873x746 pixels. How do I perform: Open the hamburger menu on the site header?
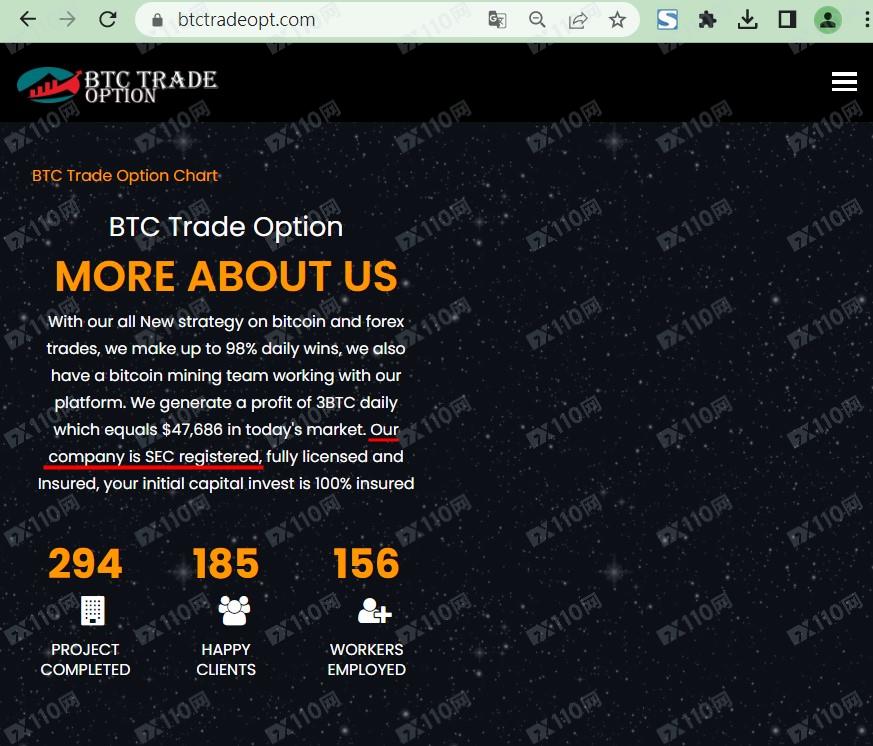(844, 81)
